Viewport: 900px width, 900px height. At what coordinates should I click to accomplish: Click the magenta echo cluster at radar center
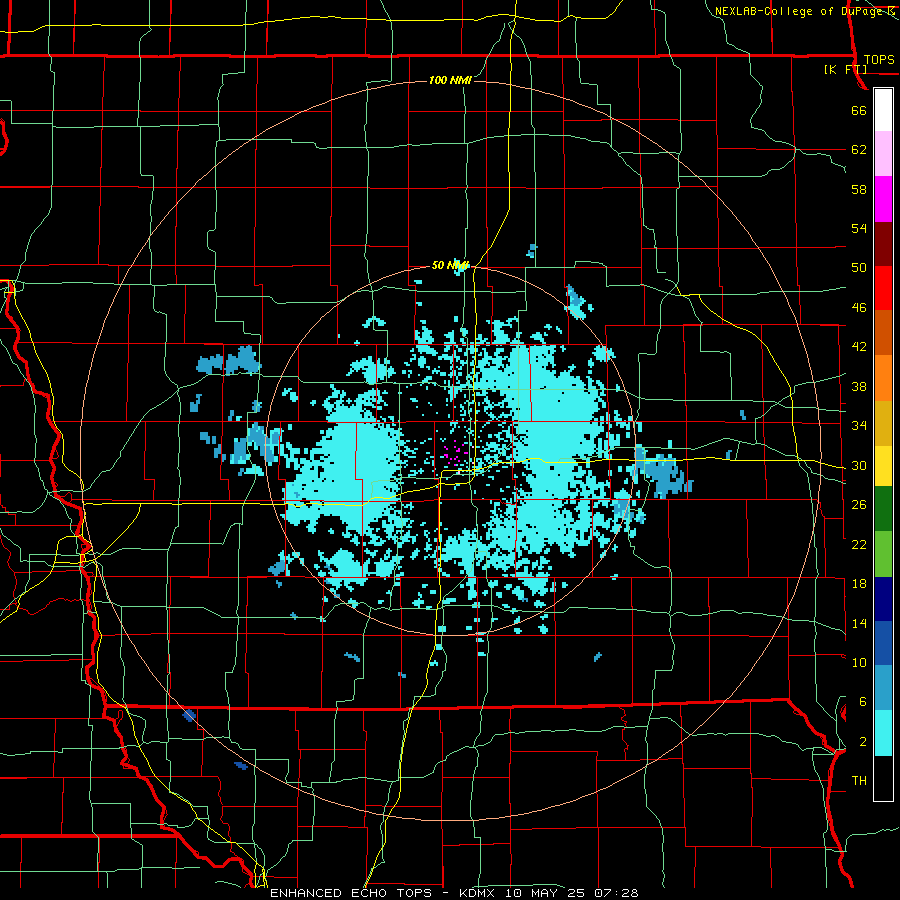tap(455, 452)
